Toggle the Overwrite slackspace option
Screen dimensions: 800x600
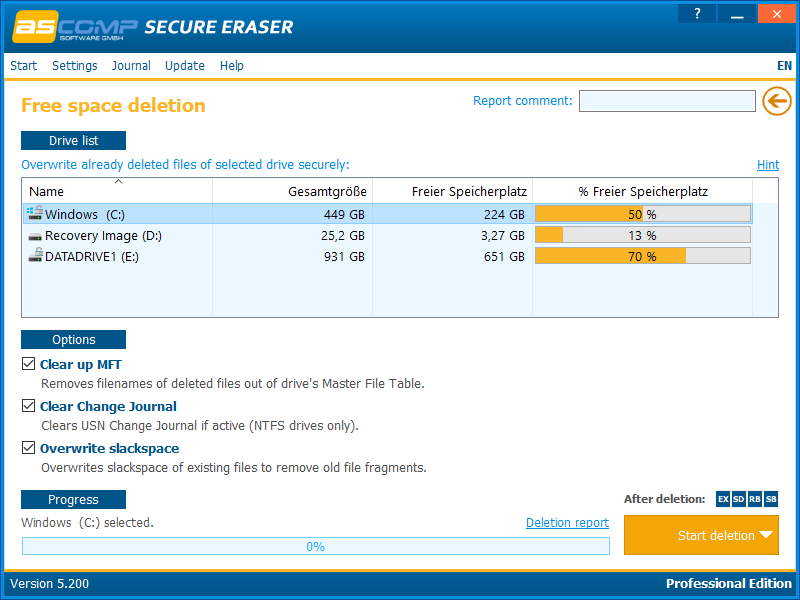[x=29, y=448]
